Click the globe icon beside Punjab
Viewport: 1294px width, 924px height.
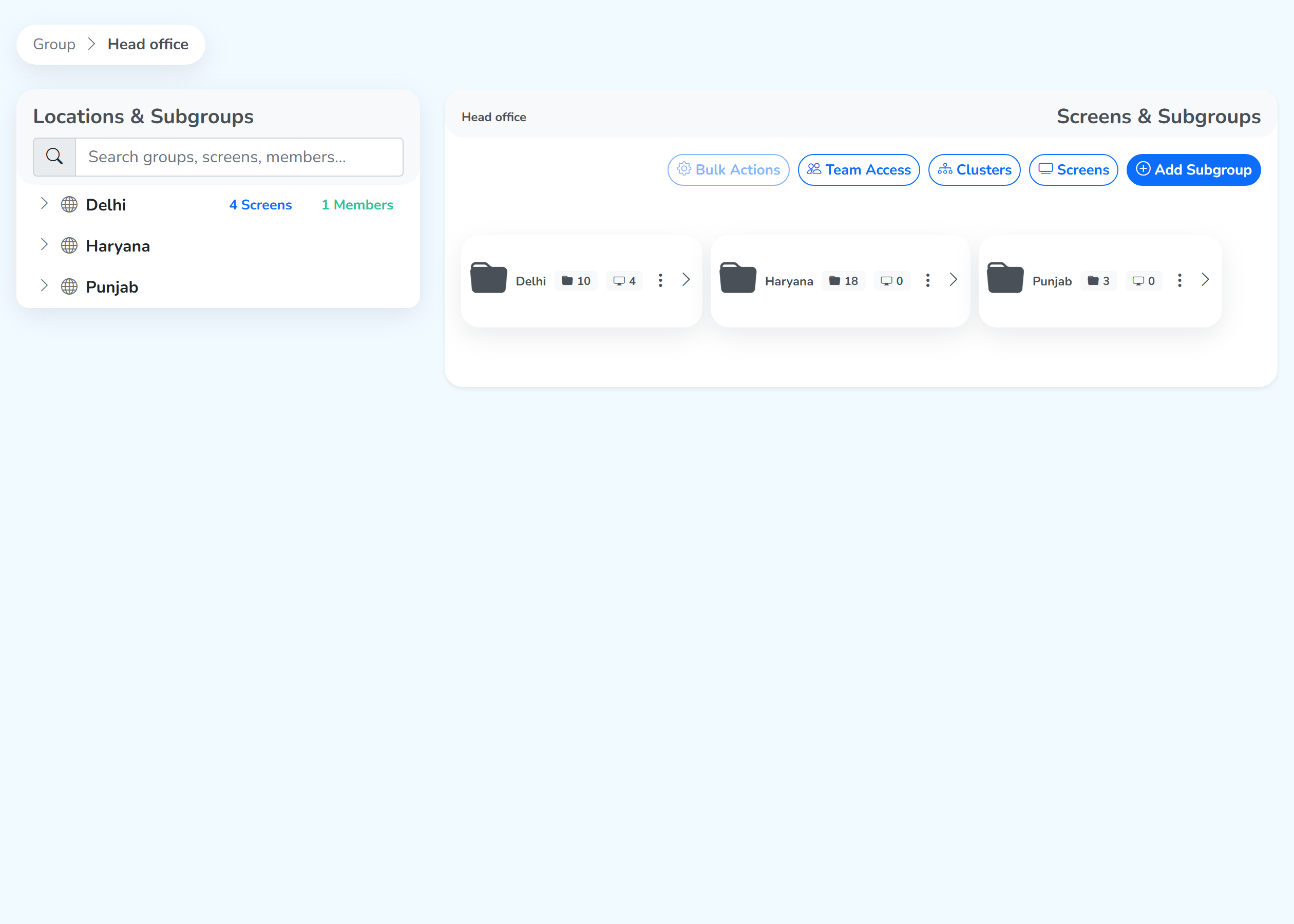coord(69,286)
